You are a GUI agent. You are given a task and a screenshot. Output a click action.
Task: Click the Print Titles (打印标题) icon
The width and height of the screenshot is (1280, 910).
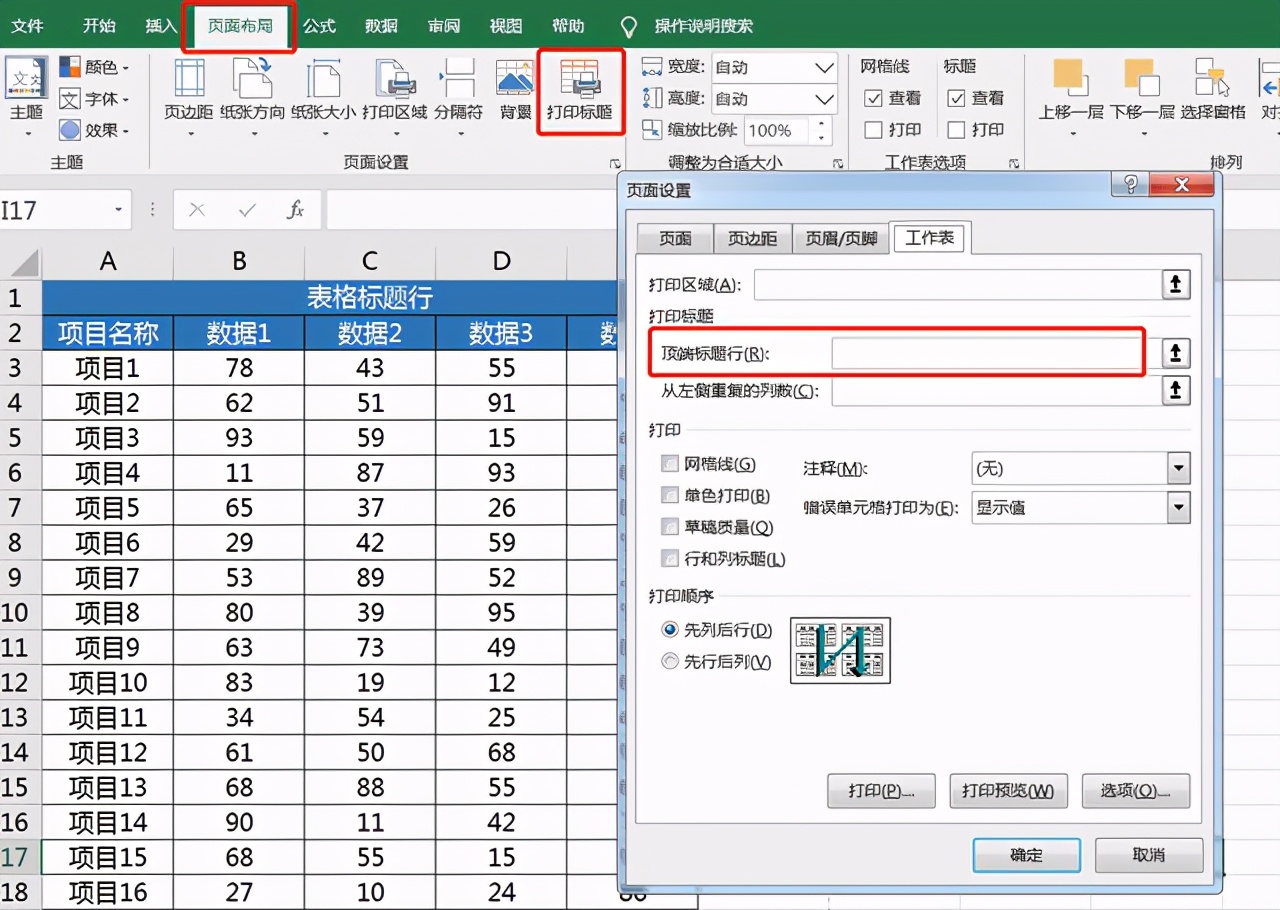580,78
